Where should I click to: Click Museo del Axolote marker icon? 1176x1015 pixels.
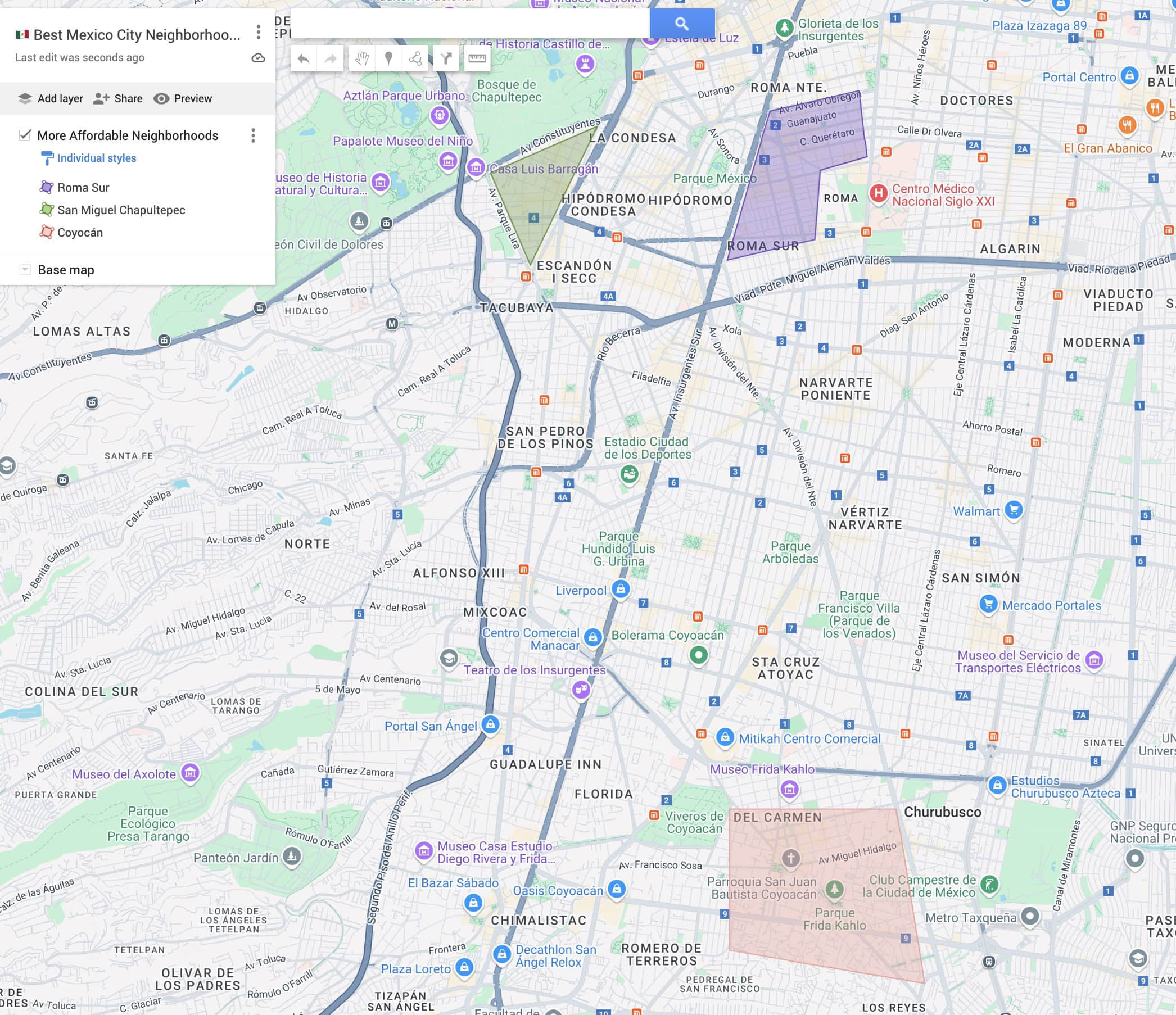[191, 772]
